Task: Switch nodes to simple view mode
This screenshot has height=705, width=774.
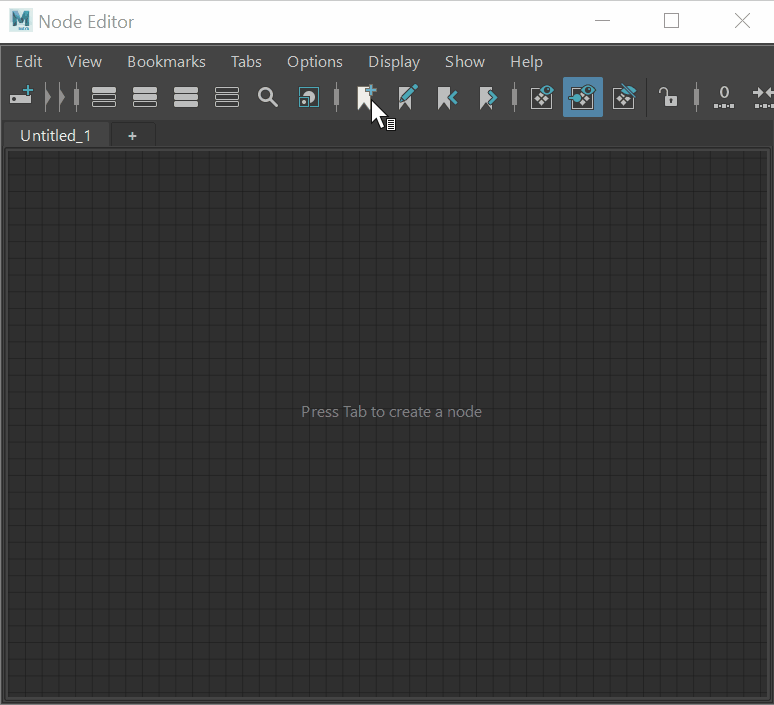Action: pyautogui.click(x=104, y=97)
